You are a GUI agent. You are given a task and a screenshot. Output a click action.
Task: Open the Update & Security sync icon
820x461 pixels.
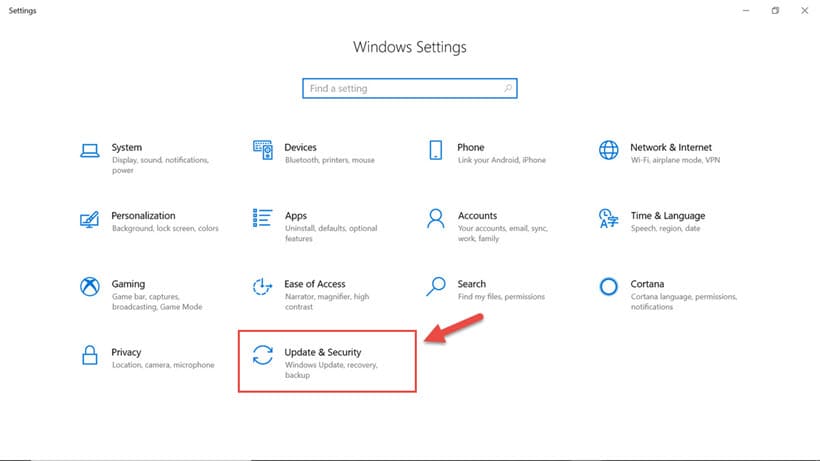pyautogui.click(x=263, y=355)
